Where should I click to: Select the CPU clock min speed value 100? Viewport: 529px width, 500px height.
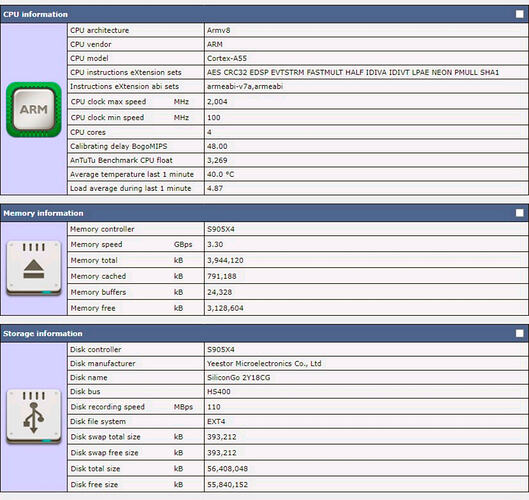[214, 117]
